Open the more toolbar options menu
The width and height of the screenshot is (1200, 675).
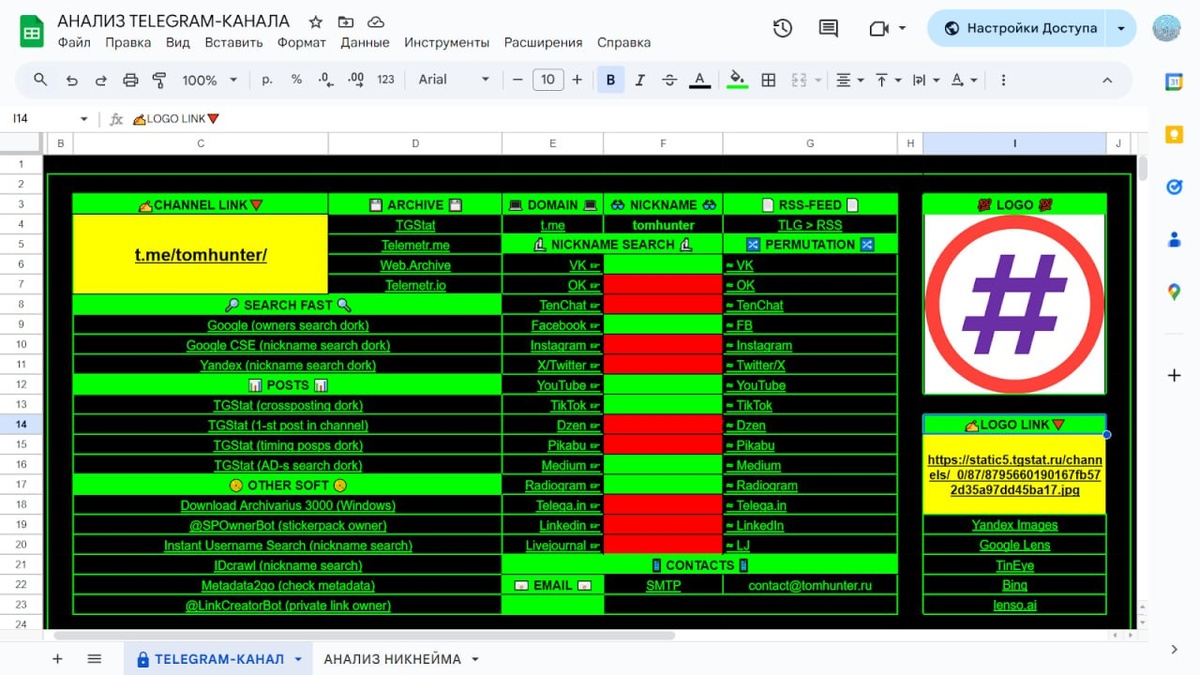pos(1003,80)
